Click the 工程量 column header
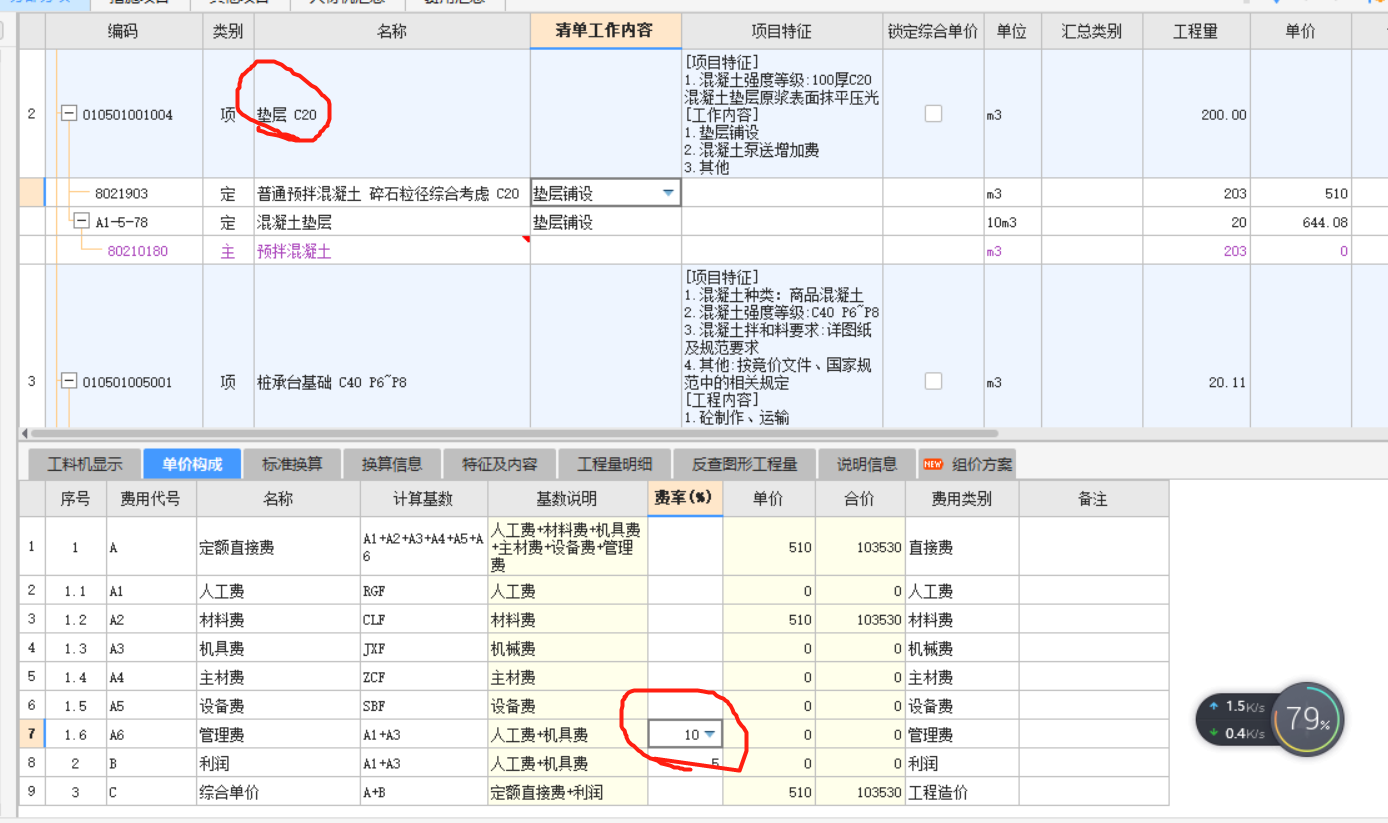 click(x=1196, y=31)
